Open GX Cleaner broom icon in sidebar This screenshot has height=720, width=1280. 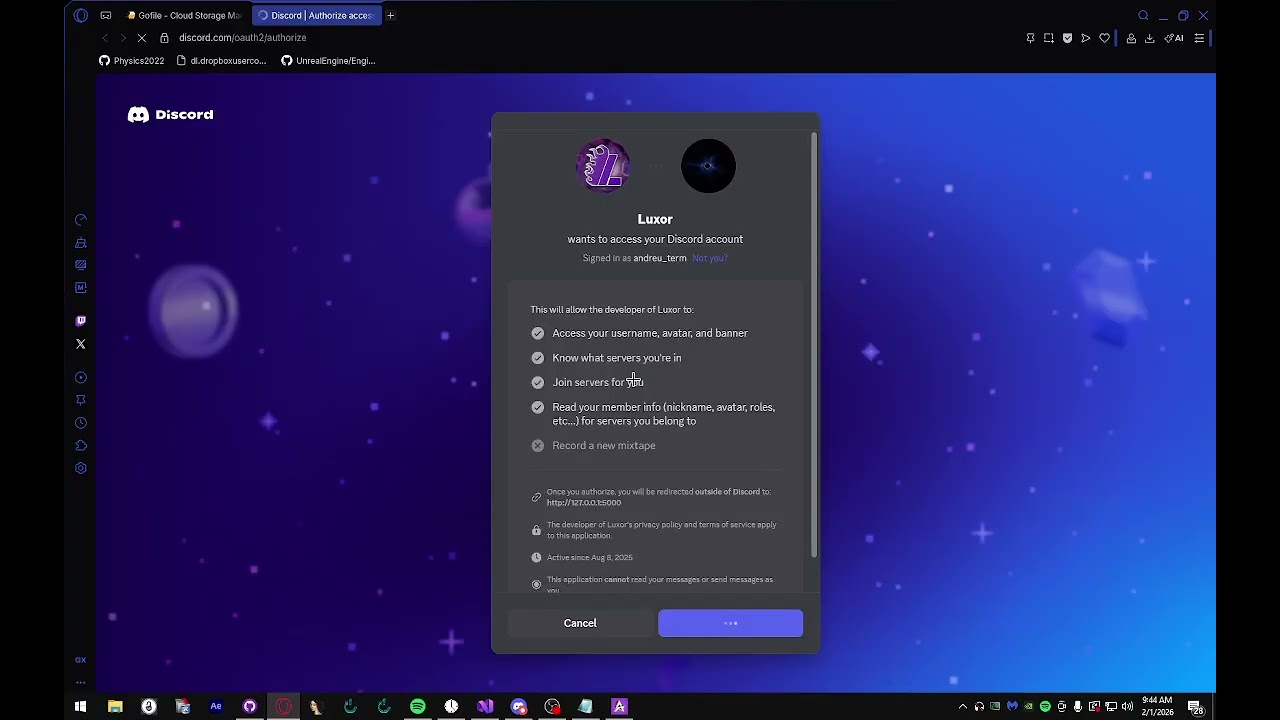(x=81, y=243)
